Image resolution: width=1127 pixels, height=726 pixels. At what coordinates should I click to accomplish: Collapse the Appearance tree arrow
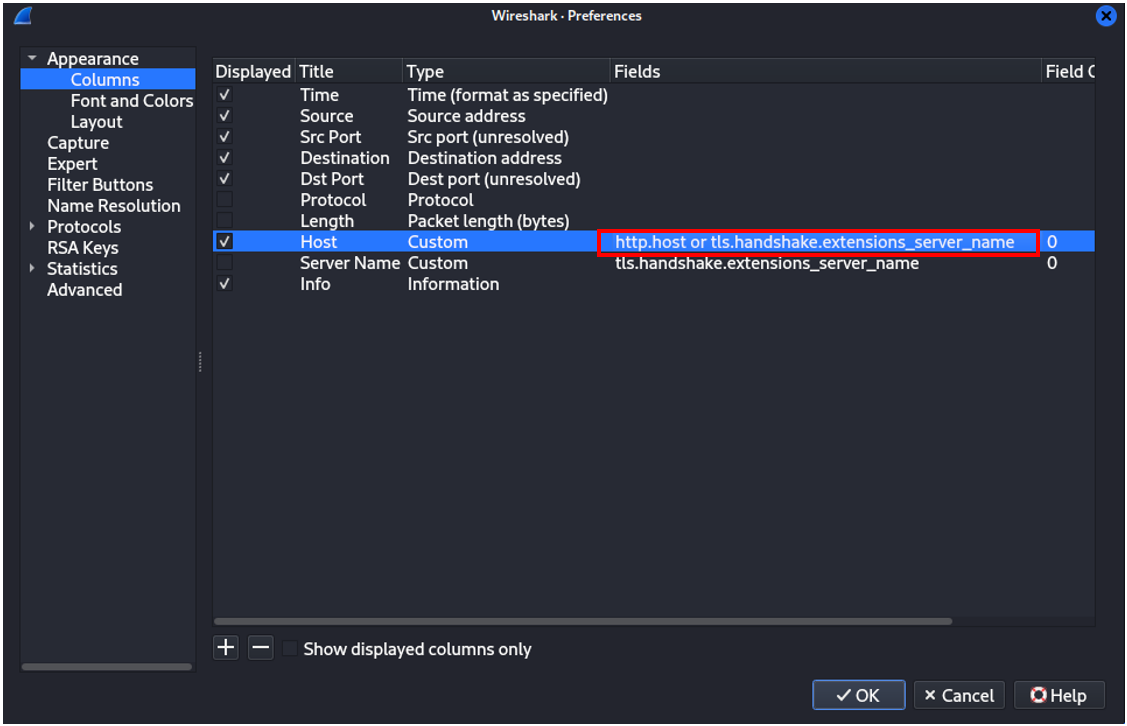tap(32, 58)
